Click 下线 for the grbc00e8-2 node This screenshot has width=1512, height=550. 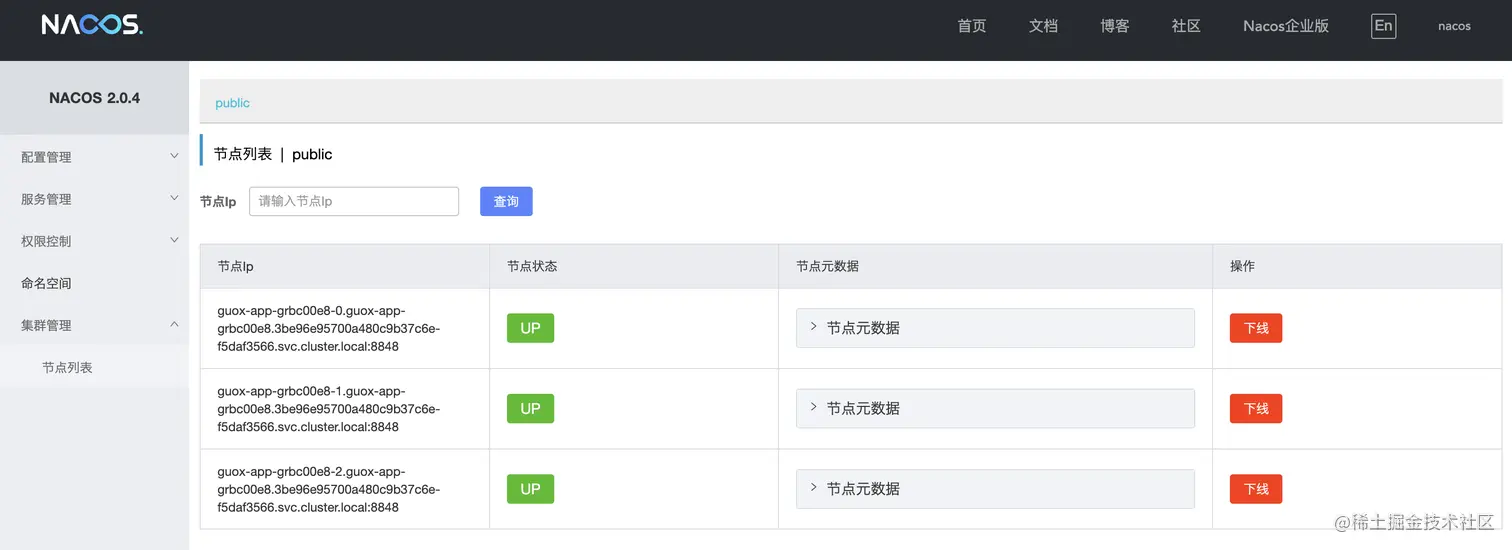pyautogui.click(x=1256, y=489)
